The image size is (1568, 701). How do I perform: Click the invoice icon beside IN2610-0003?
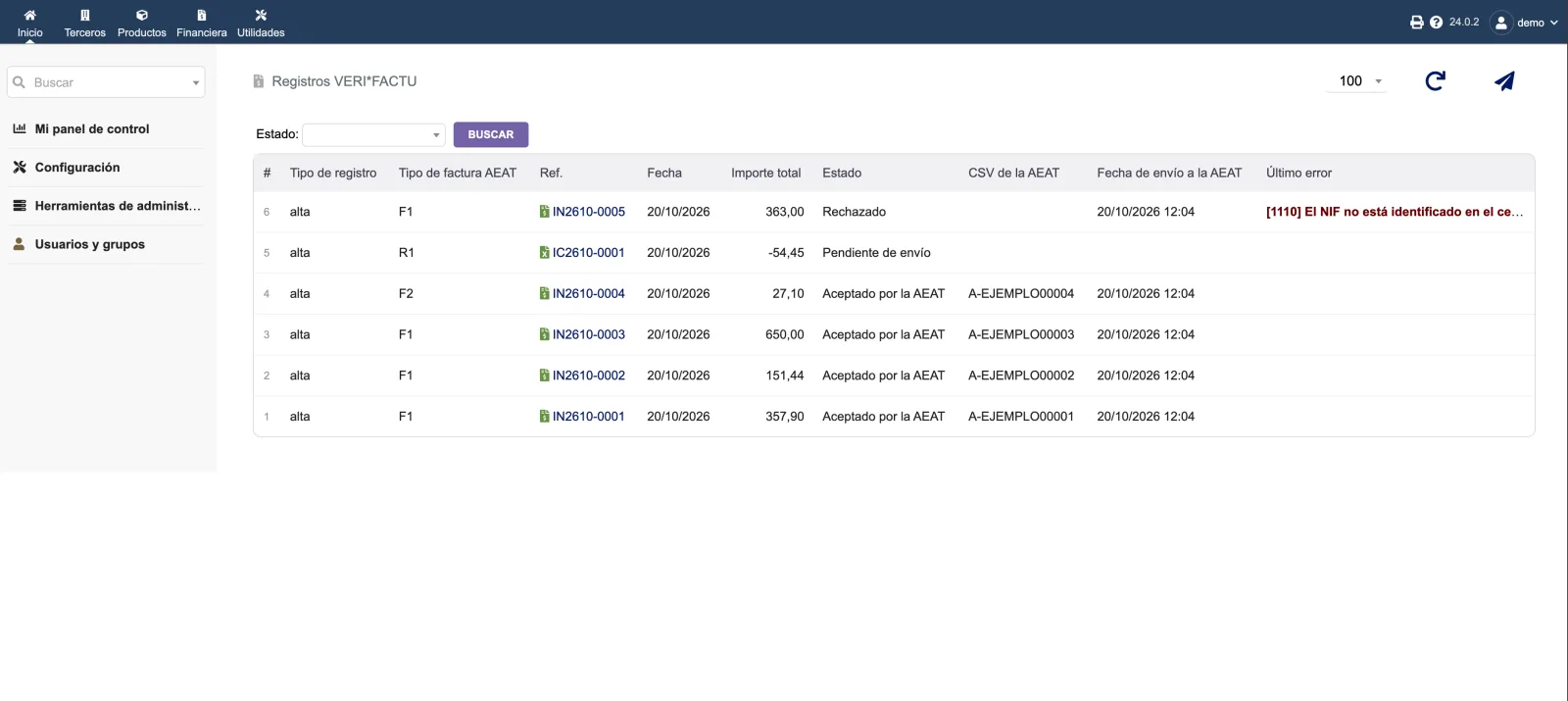pos(545,335)
